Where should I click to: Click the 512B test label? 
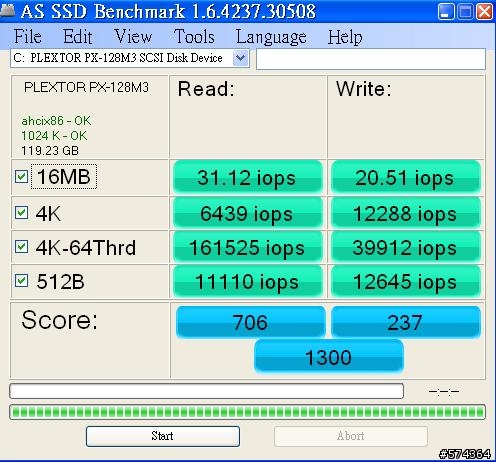pos(60,281)
